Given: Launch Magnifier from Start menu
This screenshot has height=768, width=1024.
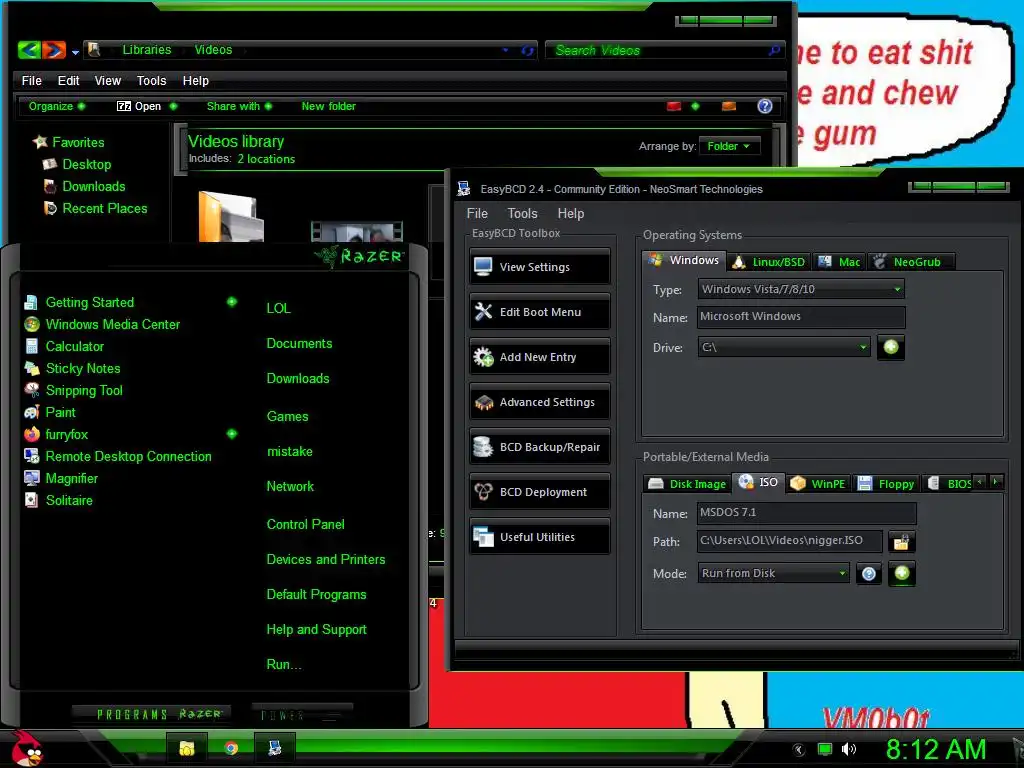Looking at the screenshot, I should click(61, 478).
